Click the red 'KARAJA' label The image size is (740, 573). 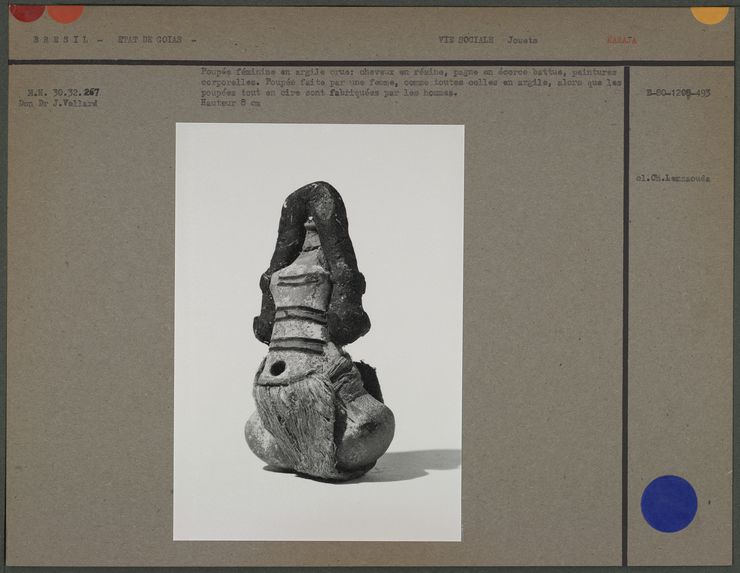pos(621,40)
